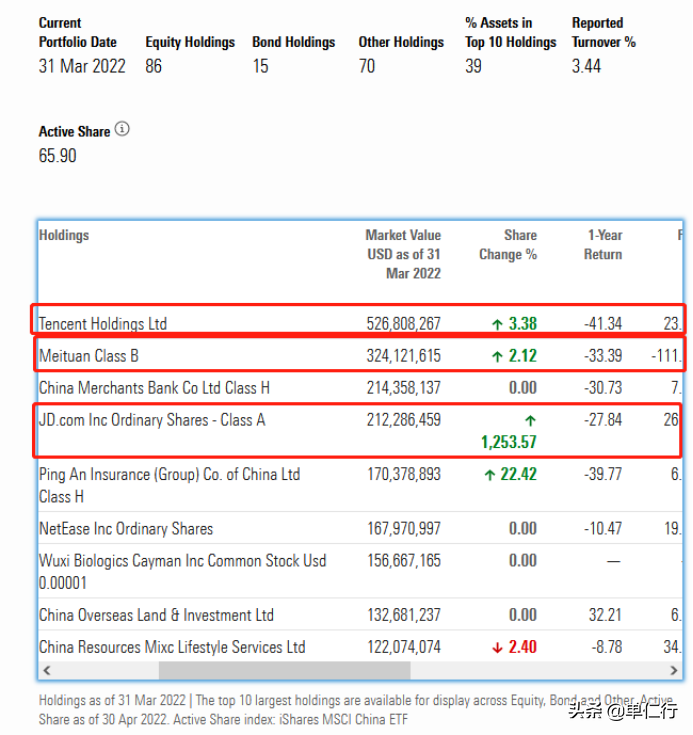The width and height of the screenshot is (693, 735).
Task: Click JD.com market value 212,286,459
Action: click(404, 420)
